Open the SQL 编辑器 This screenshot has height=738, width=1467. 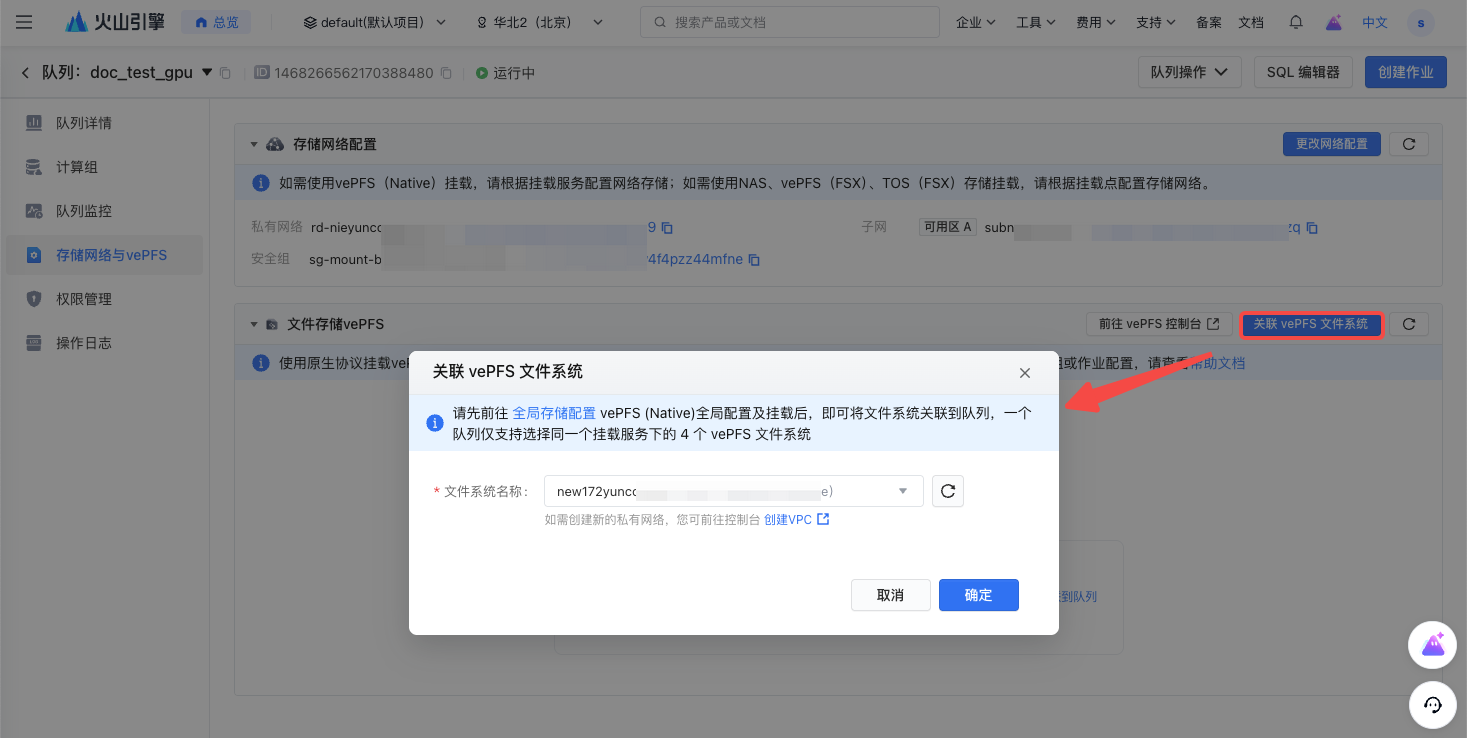1303,72
